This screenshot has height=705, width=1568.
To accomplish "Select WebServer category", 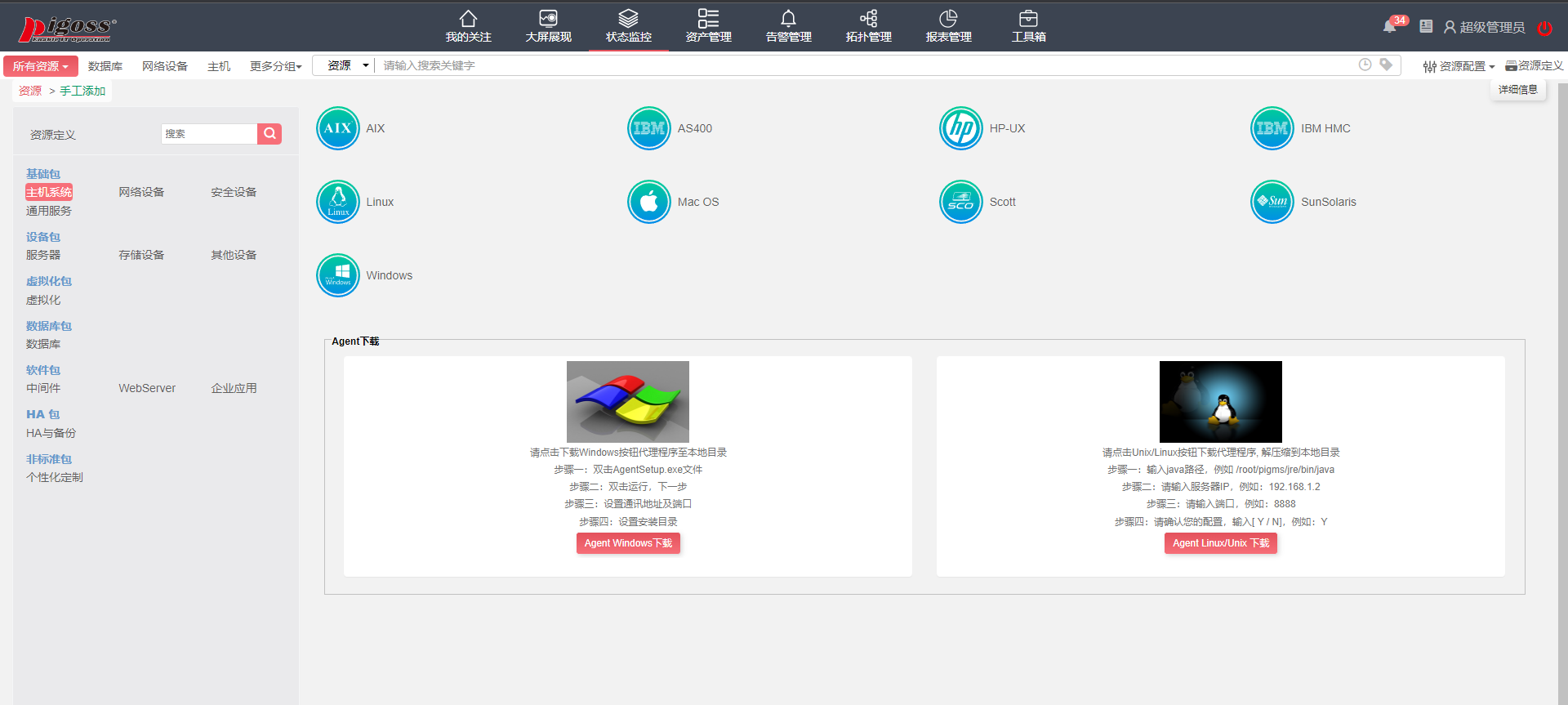I will point(147,388).
